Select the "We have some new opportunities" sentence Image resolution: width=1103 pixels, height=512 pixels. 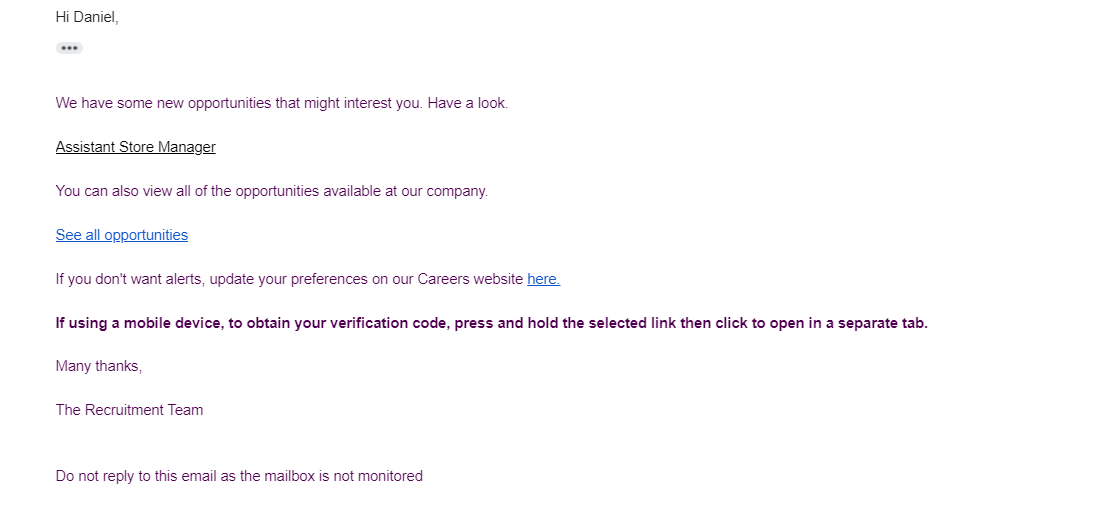point(282,103)
